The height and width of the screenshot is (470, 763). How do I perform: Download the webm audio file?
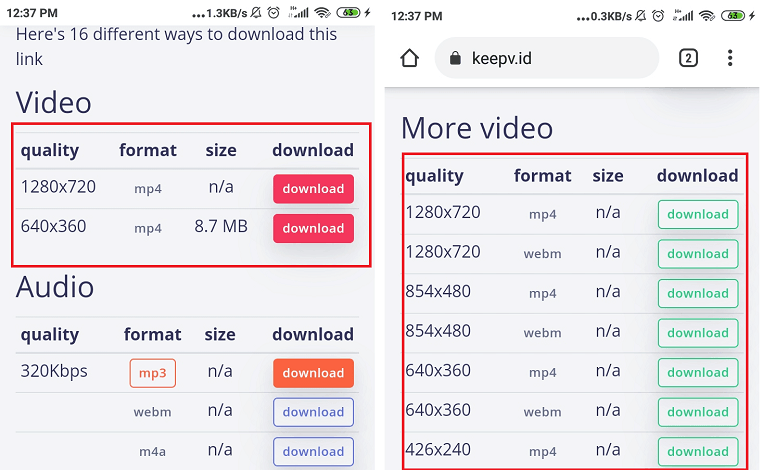(x=313, y=412)
